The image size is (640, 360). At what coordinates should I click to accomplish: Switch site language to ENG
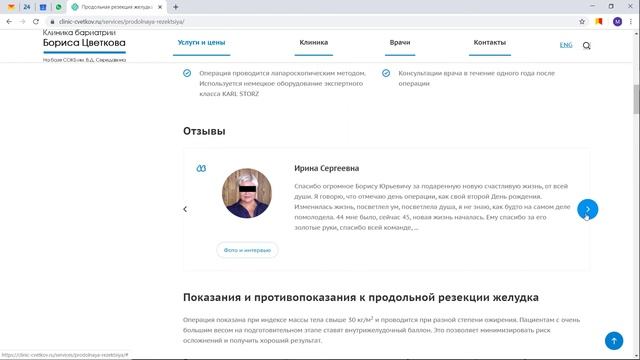(x=566, y=45)
